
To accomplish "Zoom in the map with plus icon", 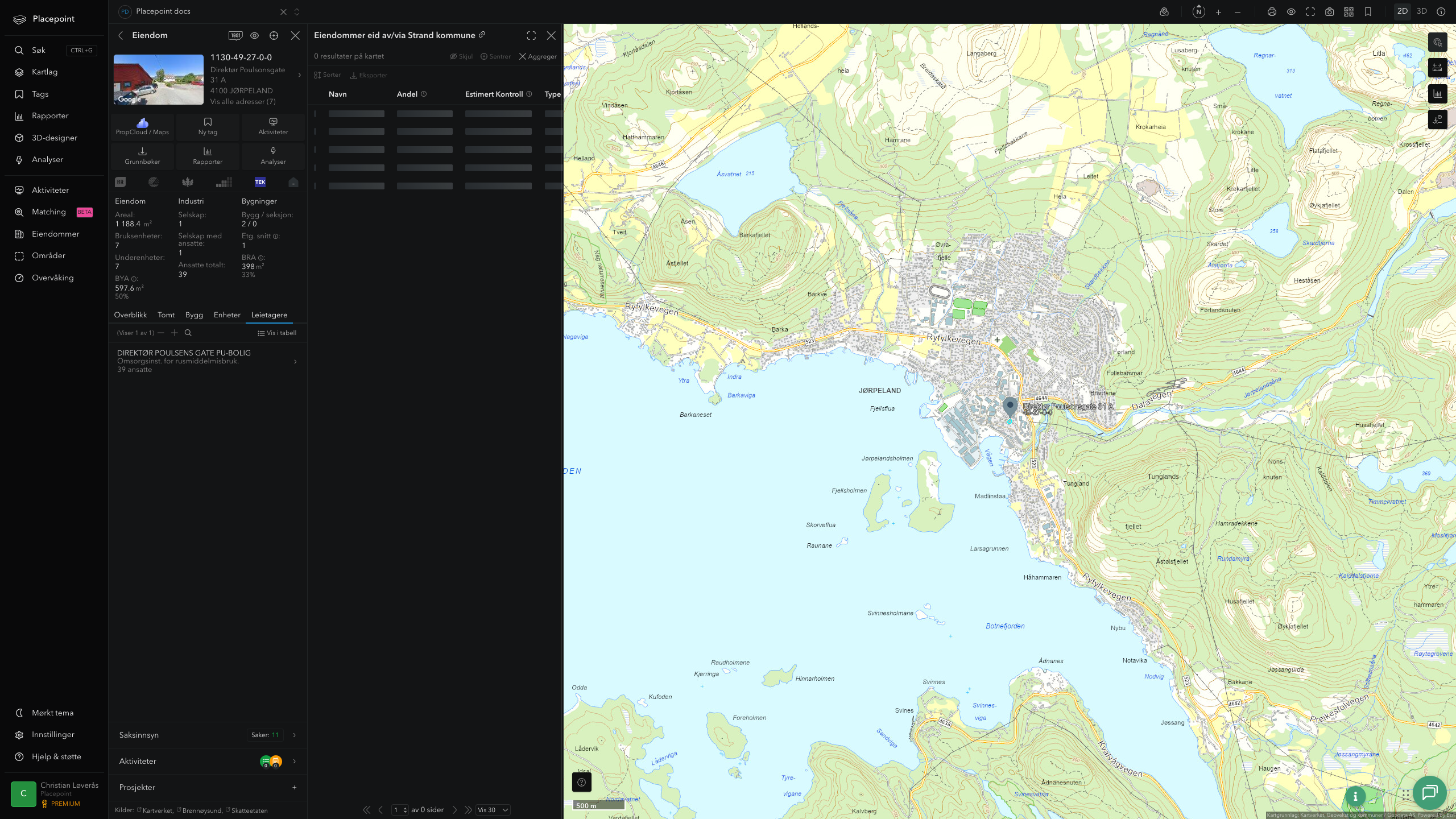I will tap(1218, 12).
